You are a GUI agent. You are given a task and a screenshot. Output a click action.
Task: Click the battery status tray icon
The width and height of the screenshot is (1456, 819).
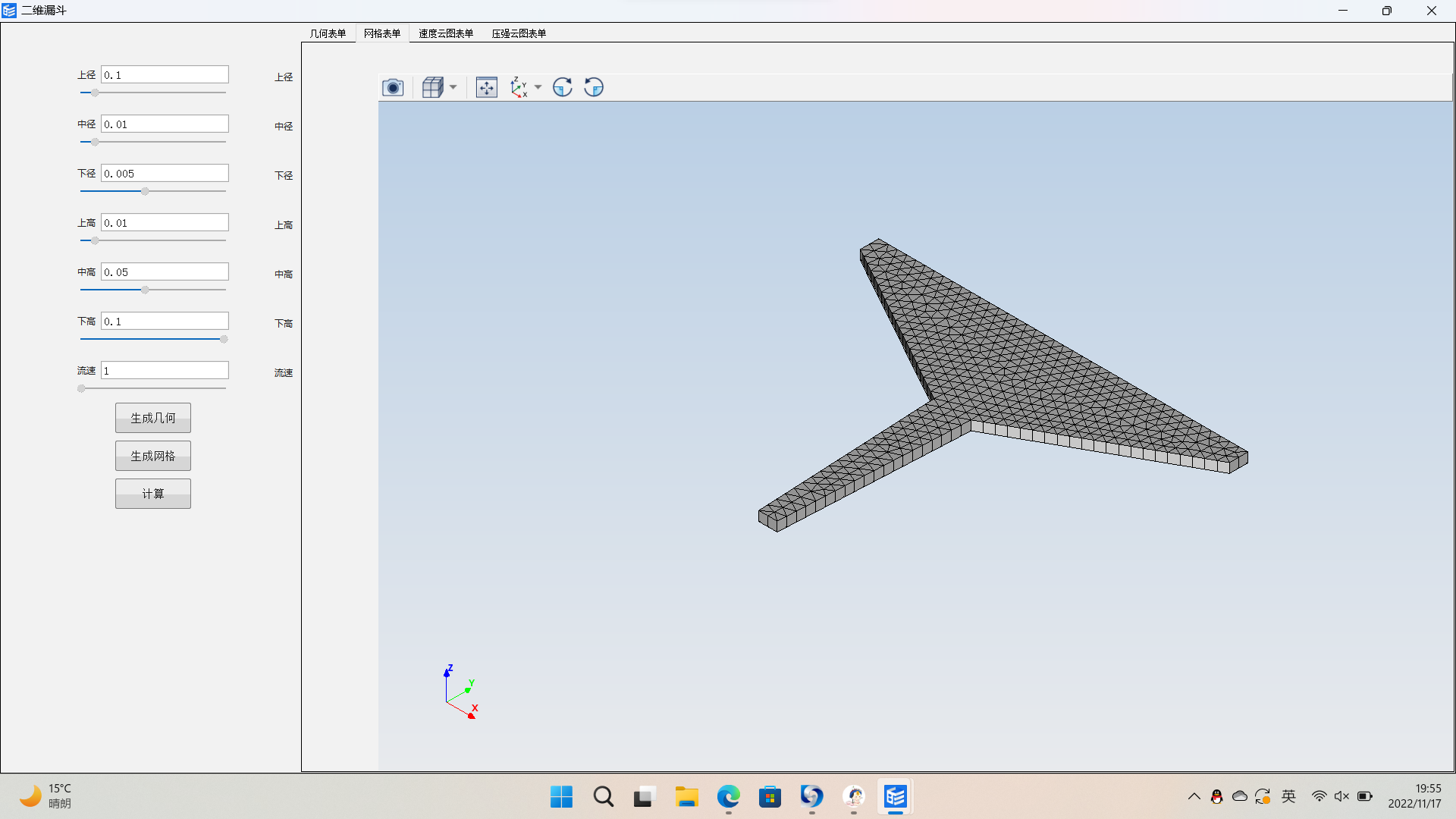pyautogui.click(x=1365, y=796)
